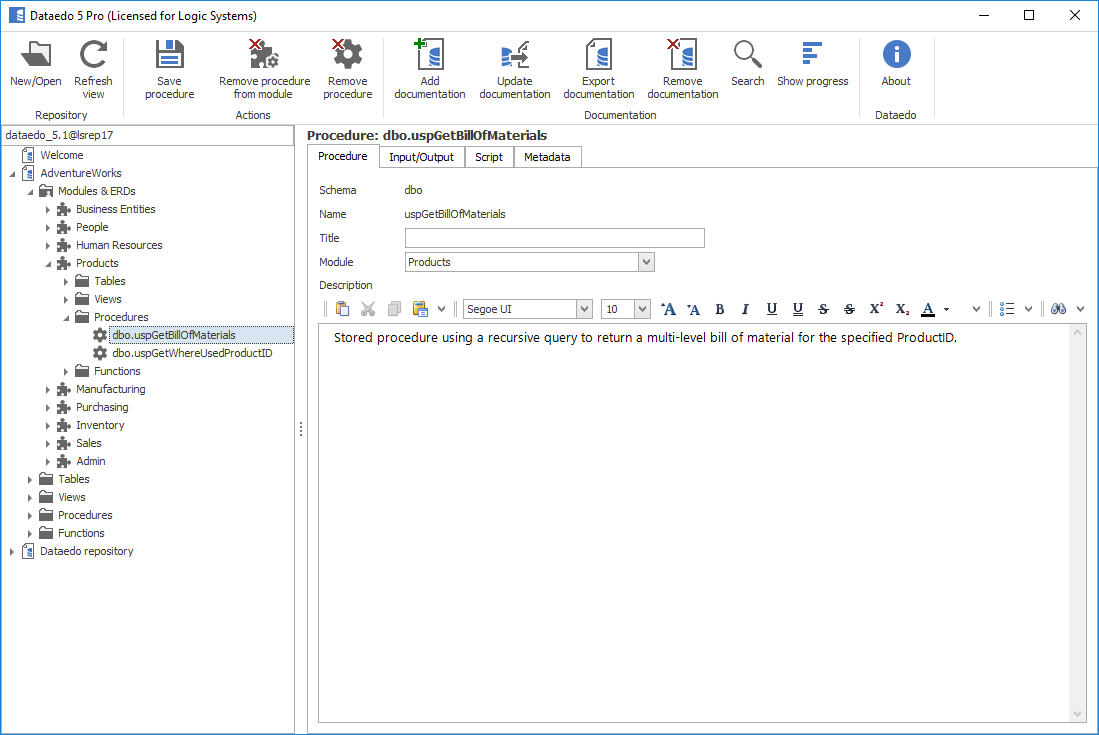The height and width of the screenshot is (735, 1099).
Task: Open the Module dropdown showing Products
Action: point(646,262)
